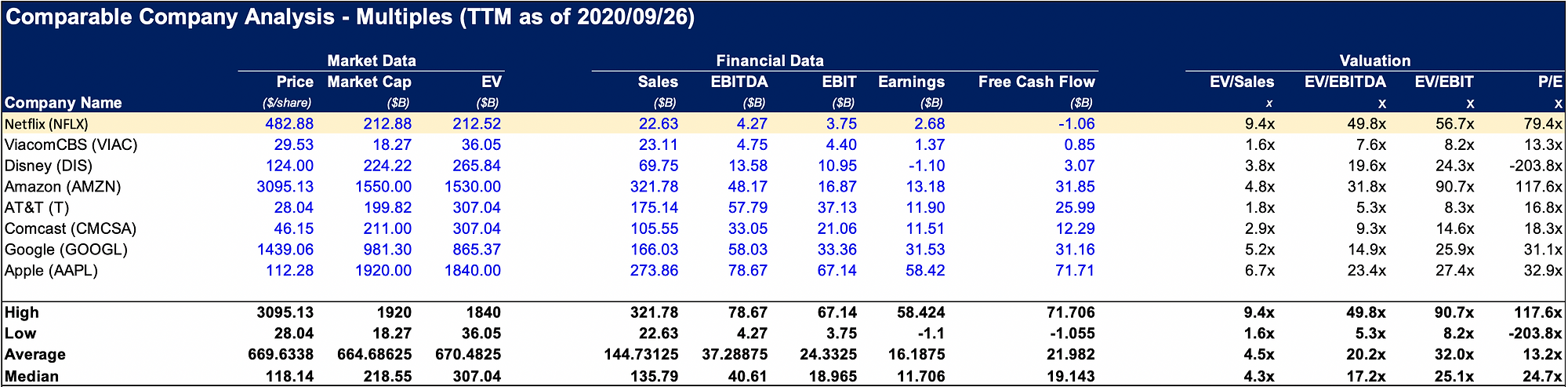Select the Company Name column header
The width and height of the screenshot is (1568, 387).
coord(64,102)
